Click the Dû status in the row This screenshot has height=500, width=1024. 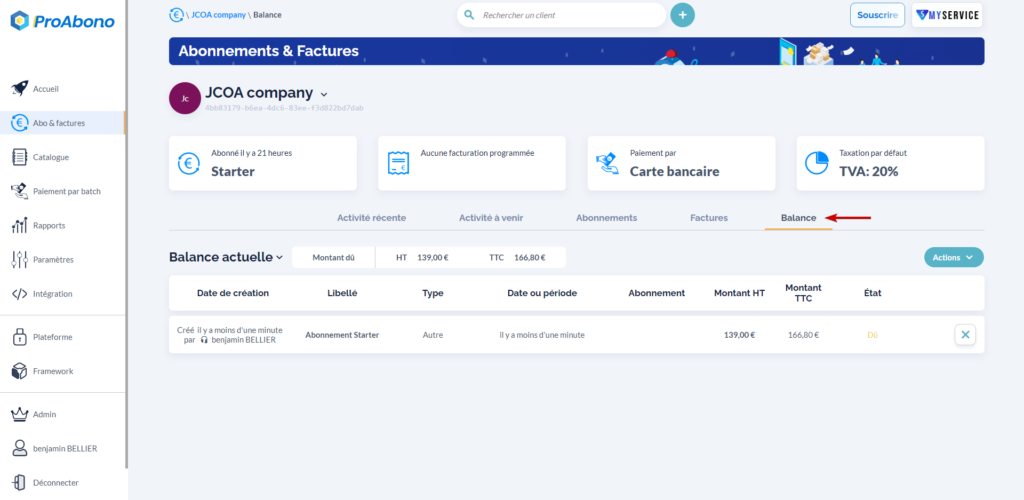(872, 335)
